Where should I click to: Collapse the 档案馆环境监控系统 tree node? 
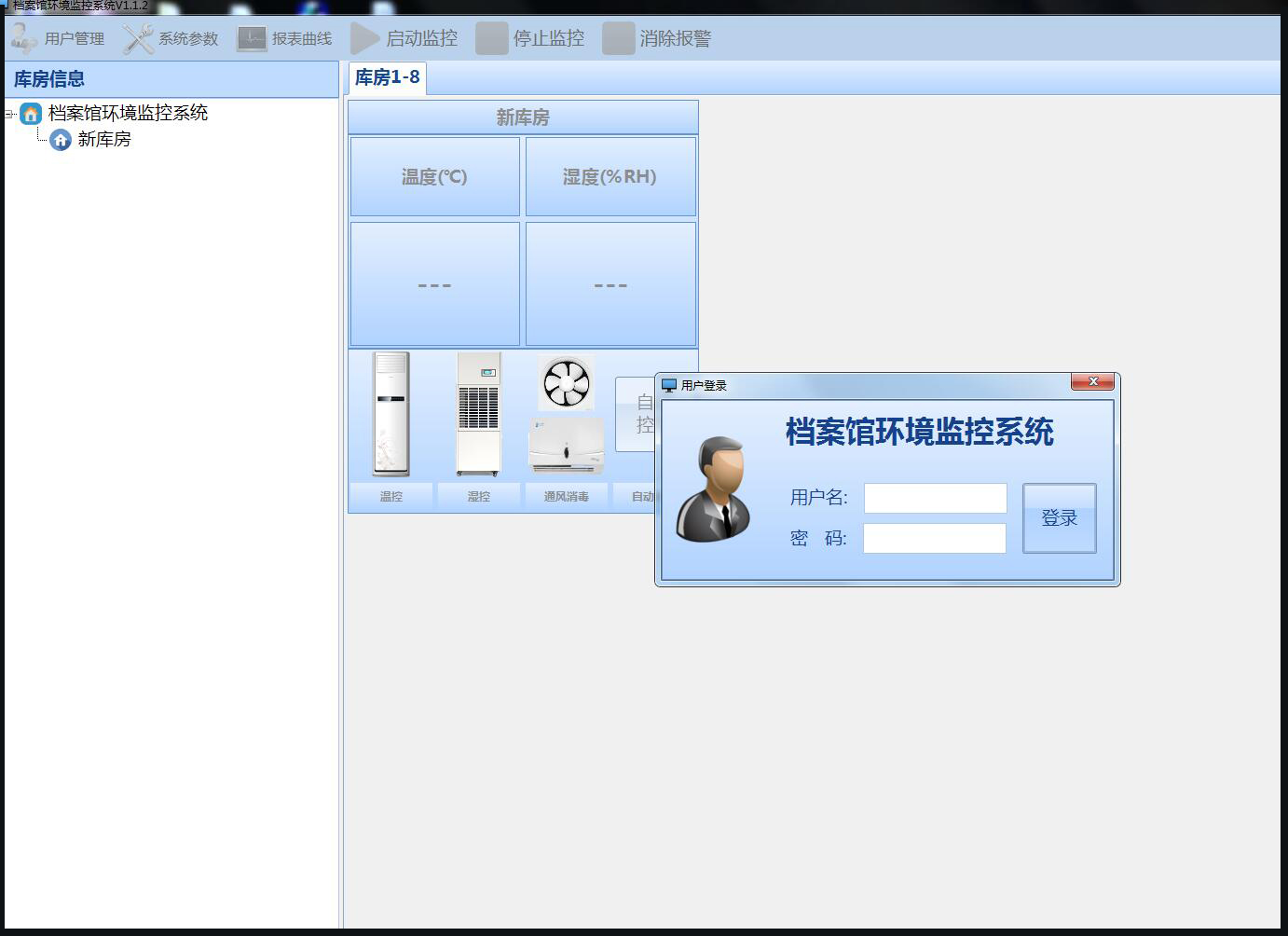(9, 114)
